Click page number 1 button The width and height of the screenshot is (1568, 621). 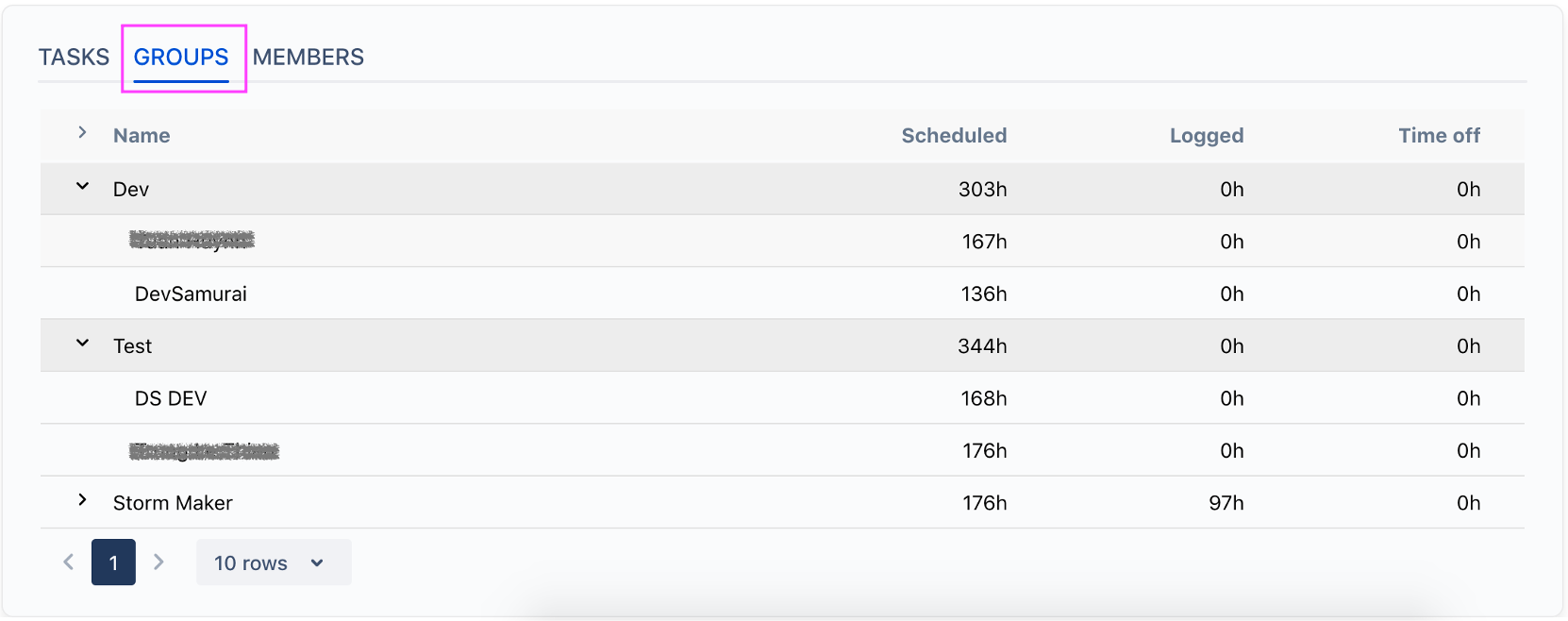click(x=113, y=562)
